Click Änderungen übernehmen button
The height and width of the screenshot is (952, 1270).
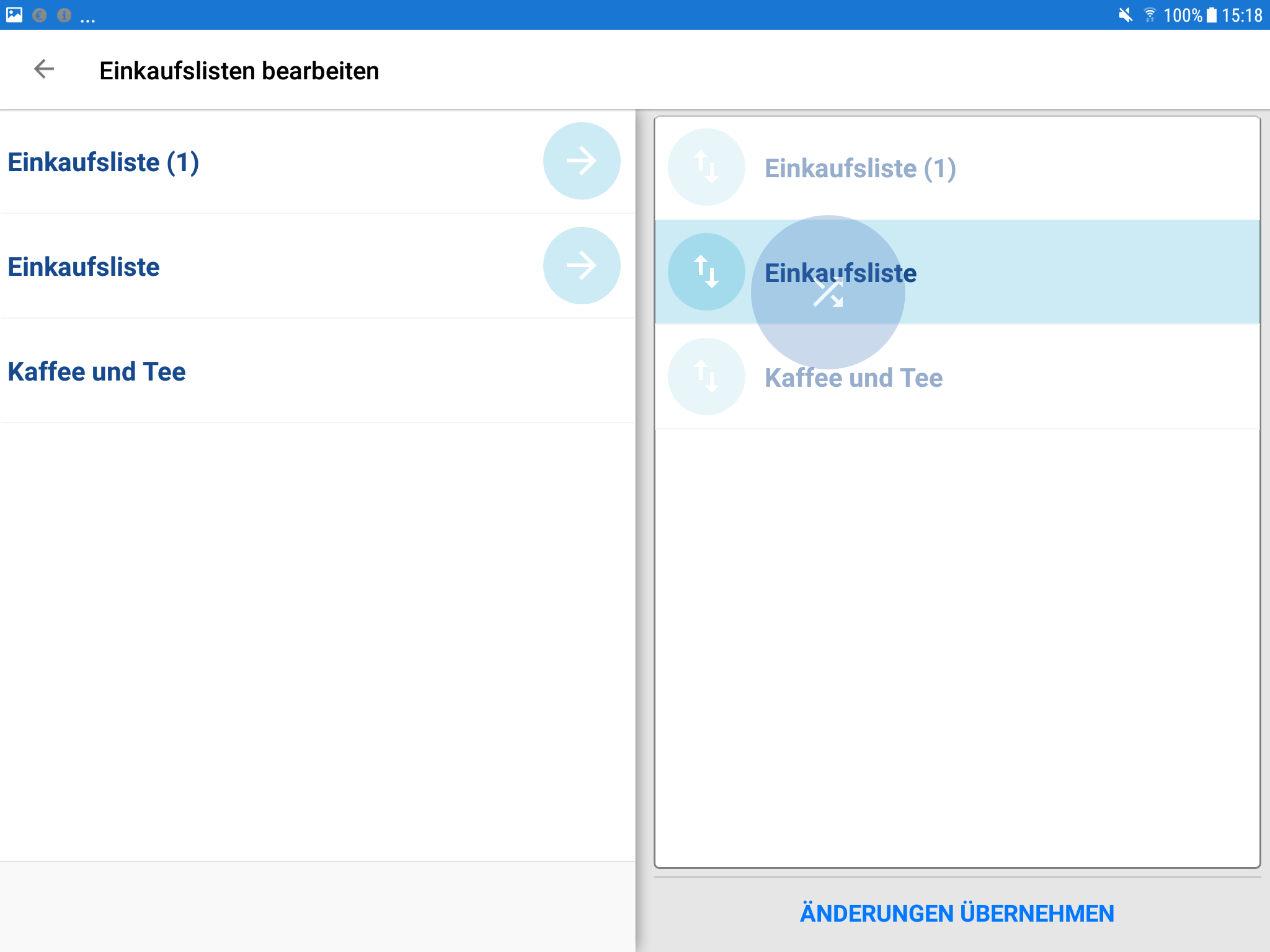point(957,913)
